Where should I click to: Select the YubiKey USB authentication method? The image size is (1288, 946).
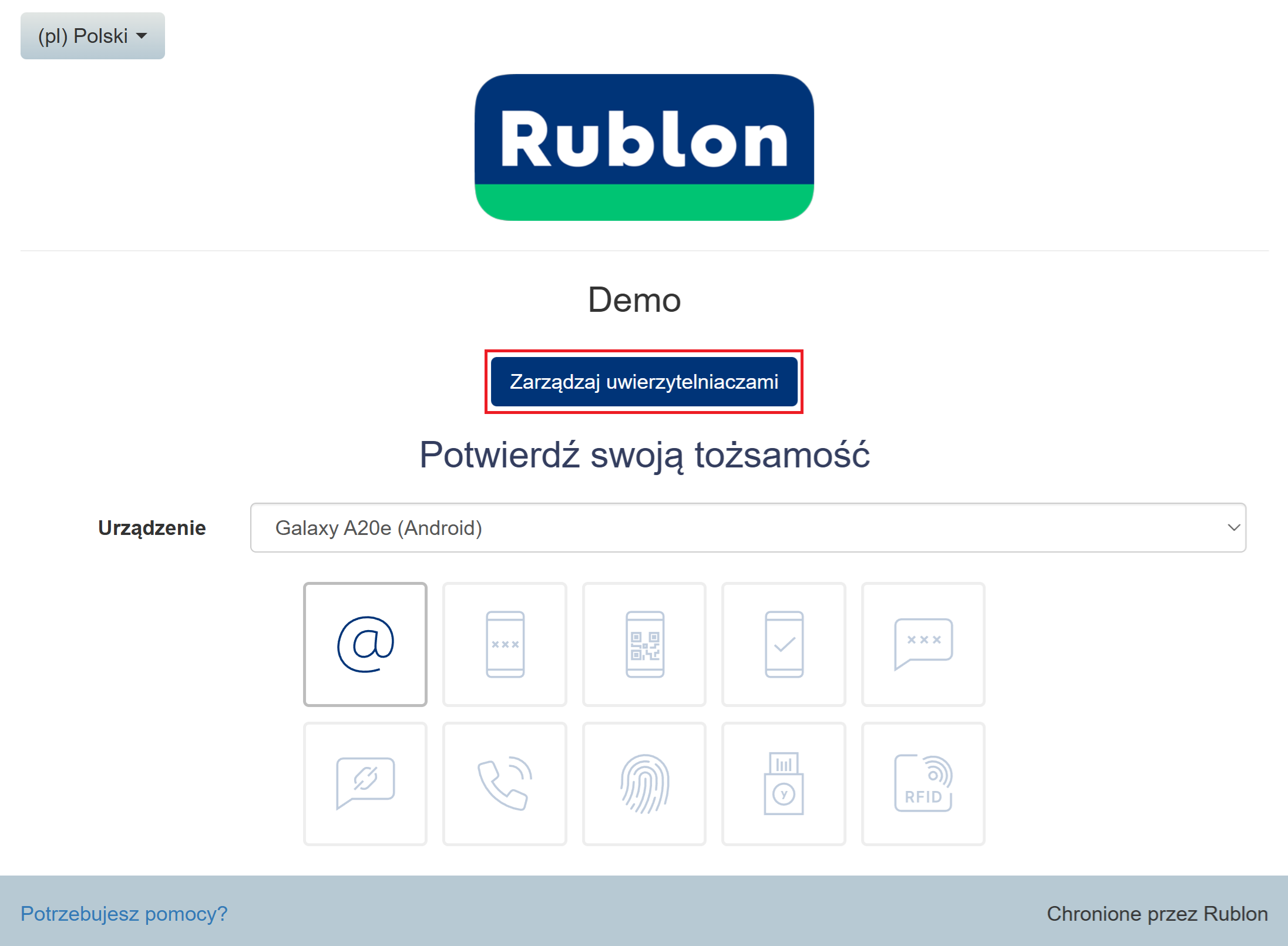point(783,783)
